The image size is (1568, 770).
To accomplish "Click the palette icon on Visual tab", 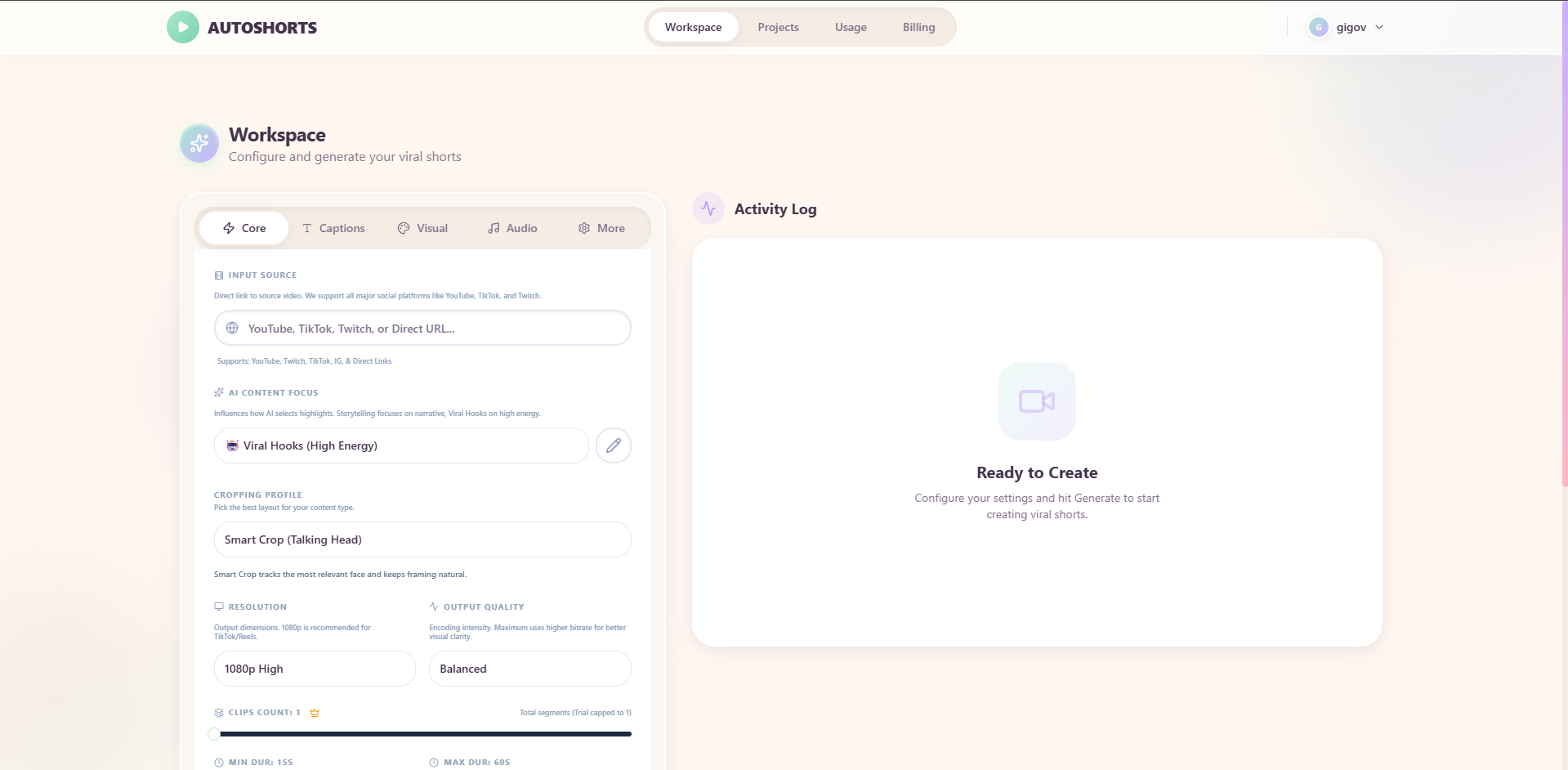I will click(x=404, y=228).
